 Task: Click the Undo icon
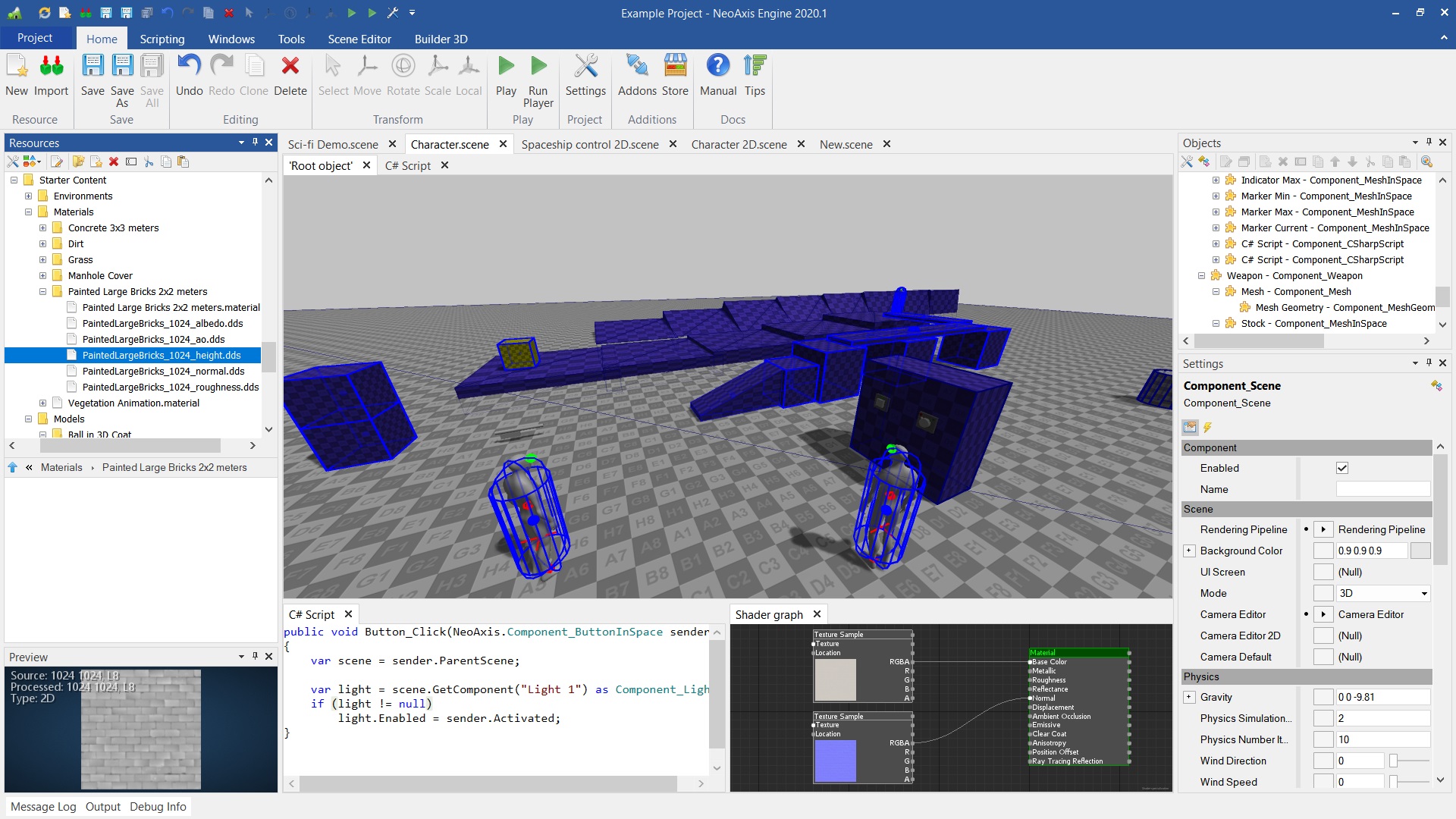pos(189,67)
